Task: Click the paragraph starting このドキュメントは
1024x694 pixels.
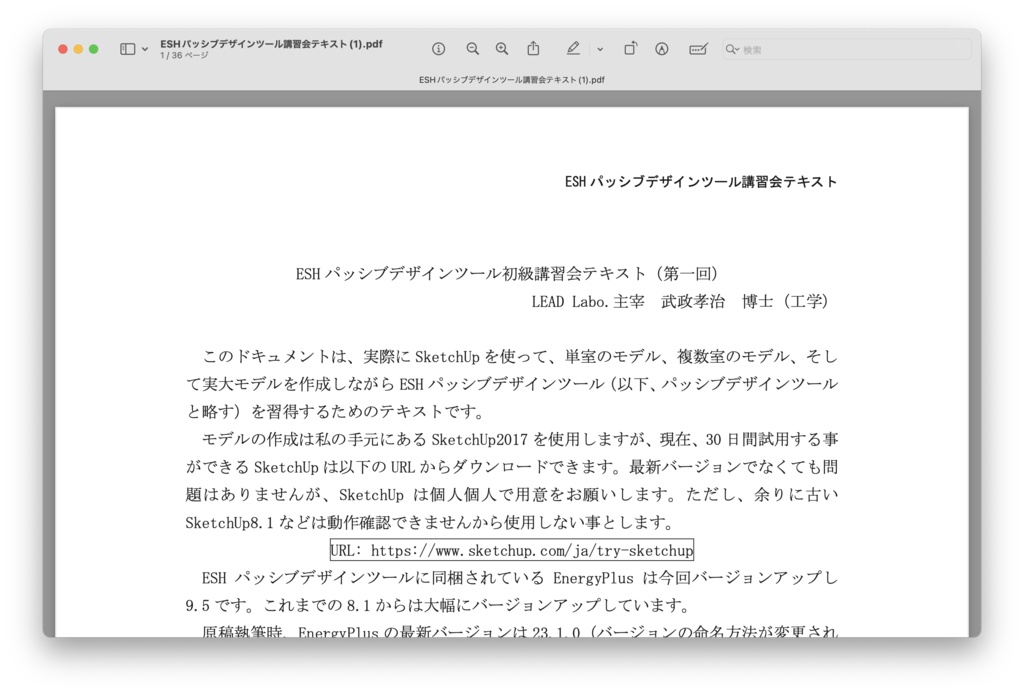Action: 512,384
